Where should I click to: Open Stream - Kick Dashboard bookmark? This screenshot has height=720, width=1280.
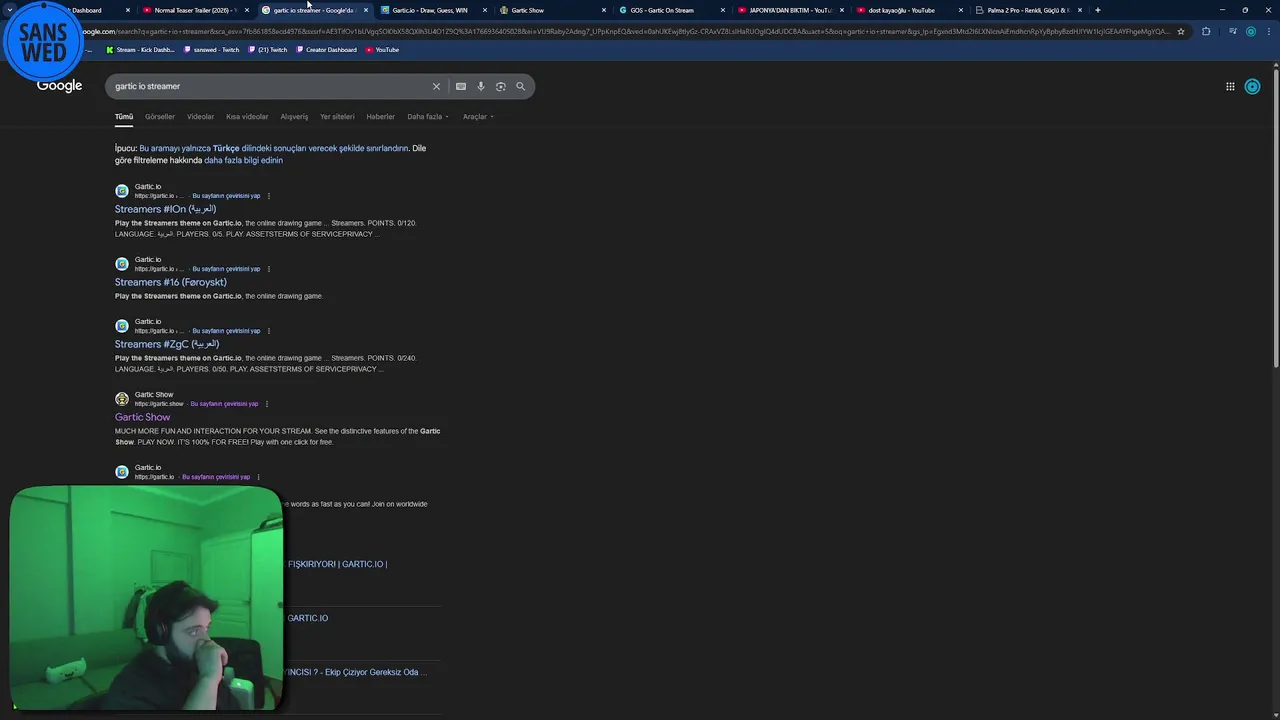(140, 50)
